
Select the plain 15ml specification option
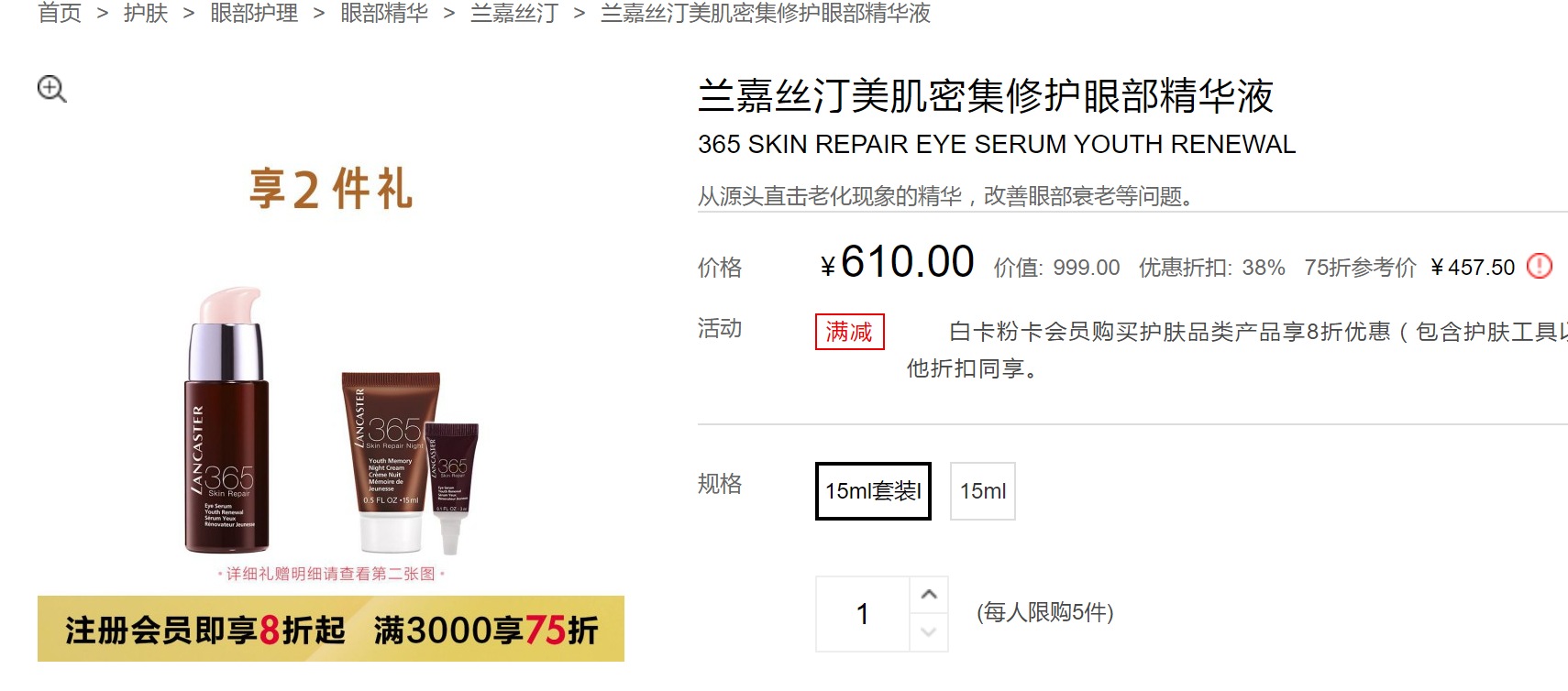point(983,491)
